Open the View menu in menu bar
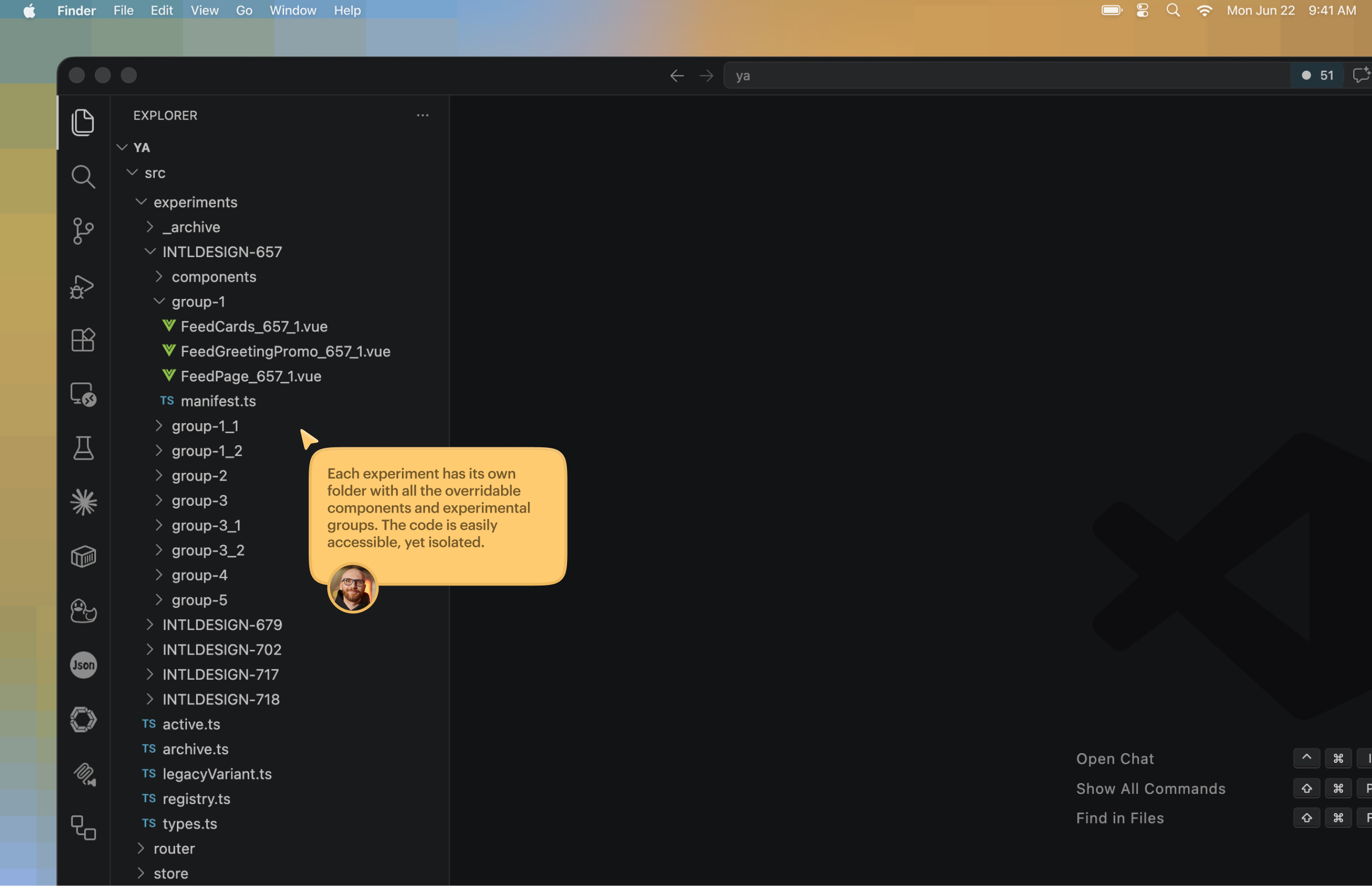Screen dimensions: 1372x886 [x=204, y=10]
